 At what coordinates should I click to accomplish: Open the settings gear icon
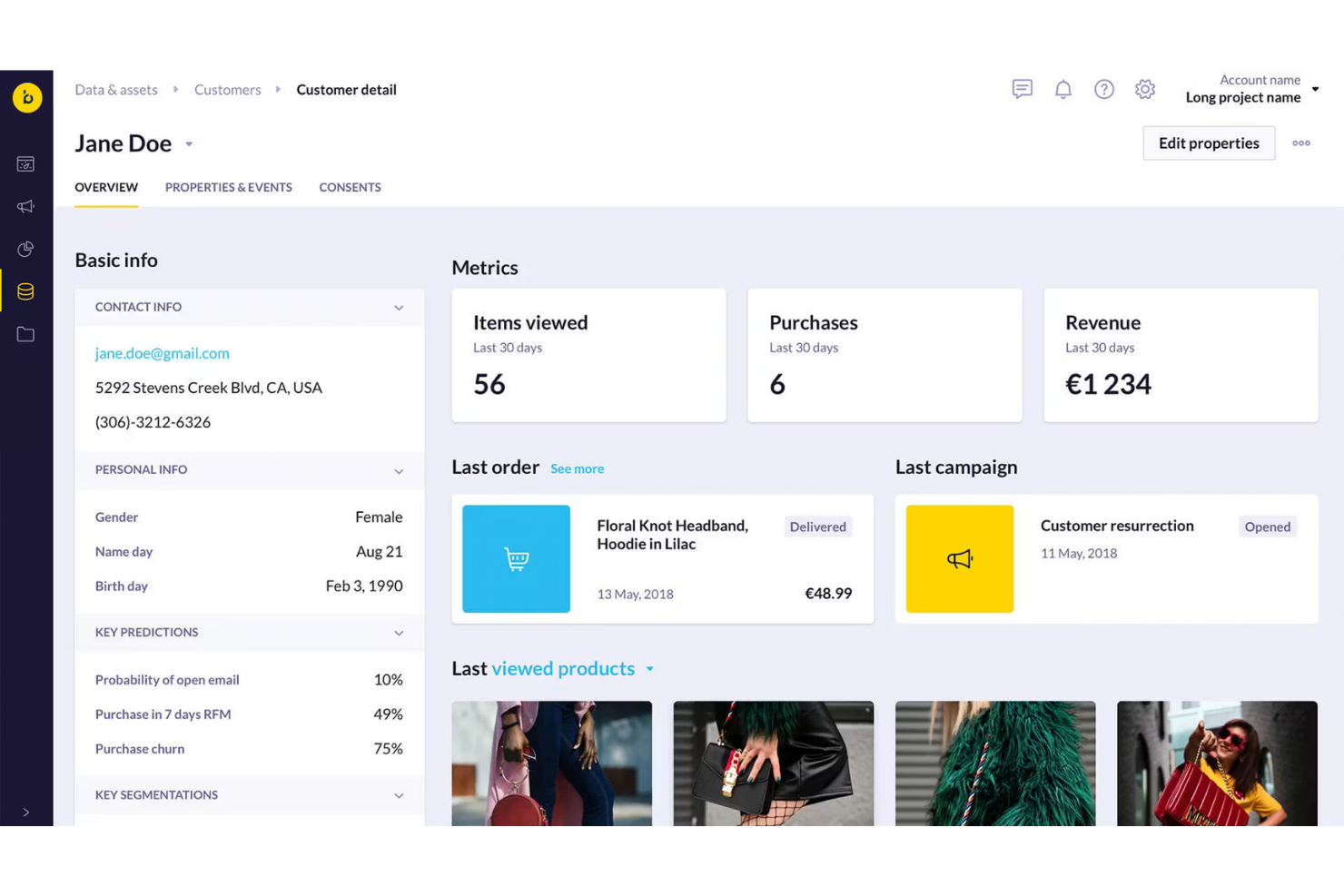coord(1145,89)
